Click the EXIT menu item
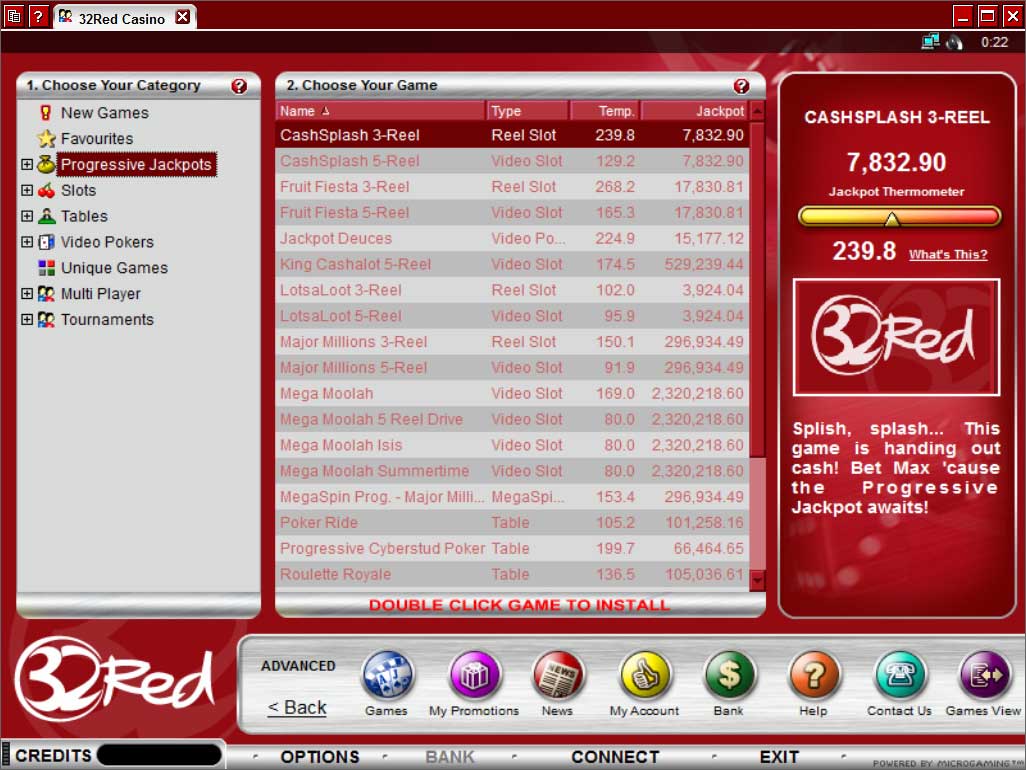This screenshot has width=1026, height=770. coord(779,757)
